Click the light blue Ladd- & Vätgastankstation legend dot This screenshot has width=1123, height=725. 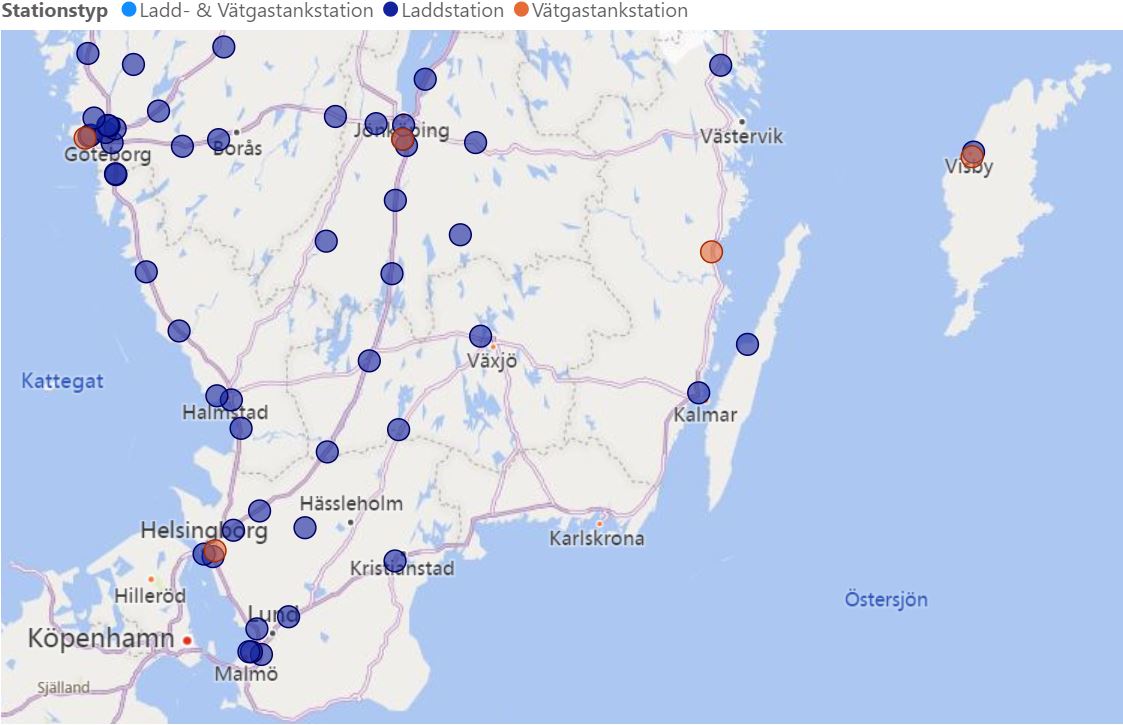point(130,11)
